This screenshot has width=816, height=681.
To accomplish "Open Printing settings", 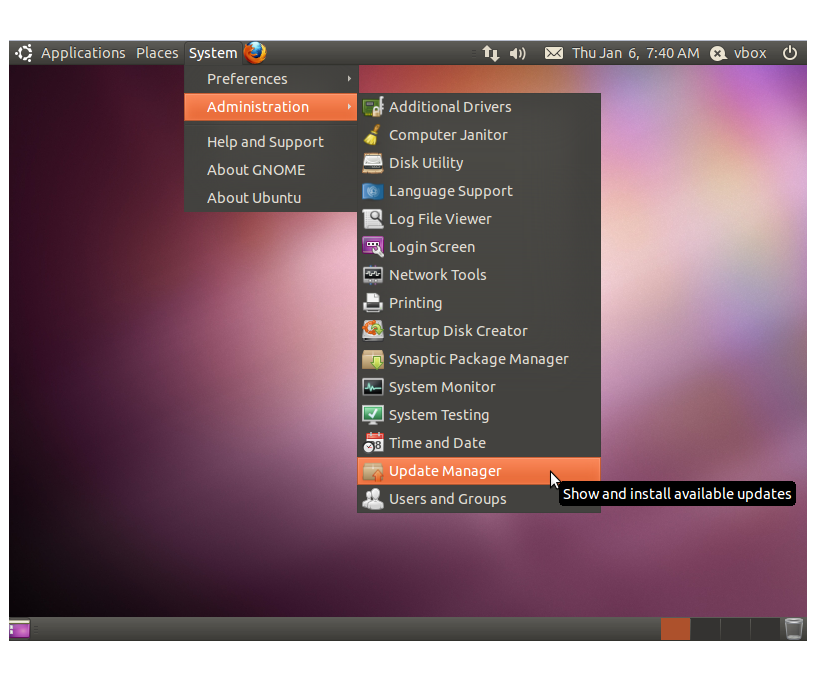I will click(479, 303).
